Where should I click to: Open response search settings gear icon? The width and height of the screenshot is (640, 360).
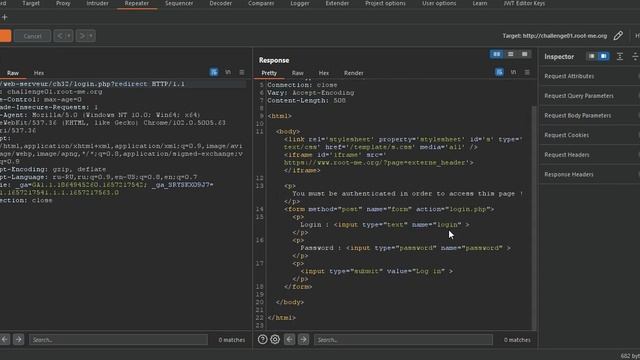coord(275,339)
